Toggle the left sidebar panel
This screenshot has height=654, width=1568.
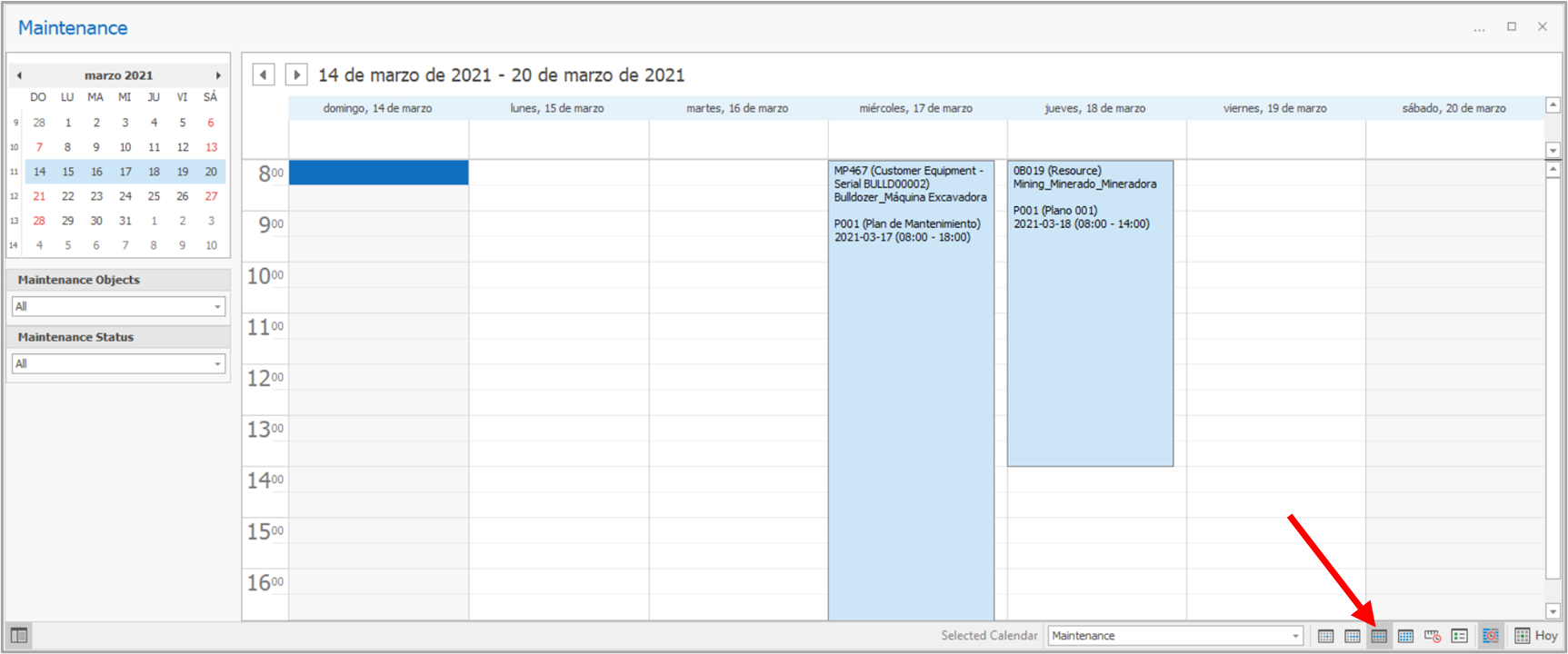pyautogui.click(x=19, y=636)
